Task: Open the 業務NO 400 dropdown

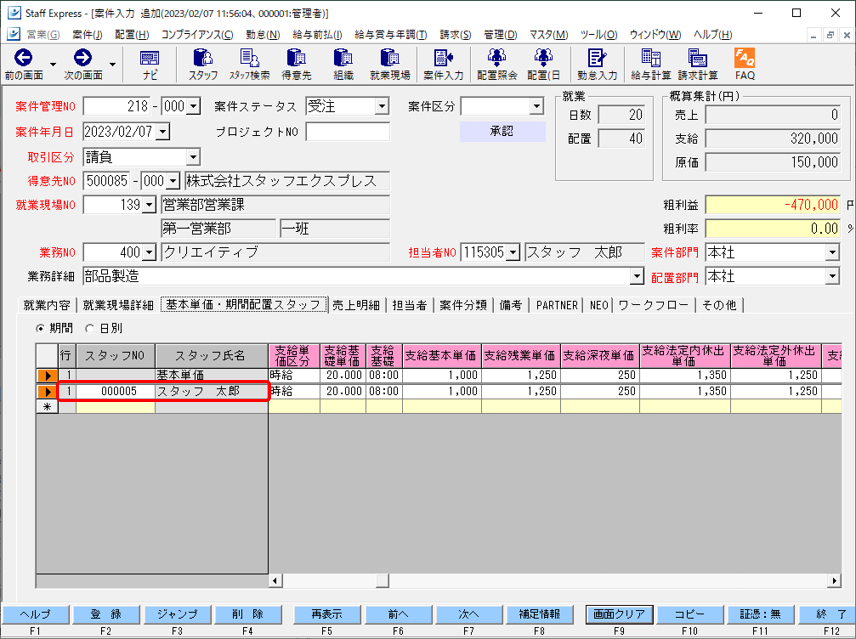Action: pyautogui.click(x=149, y=253)
